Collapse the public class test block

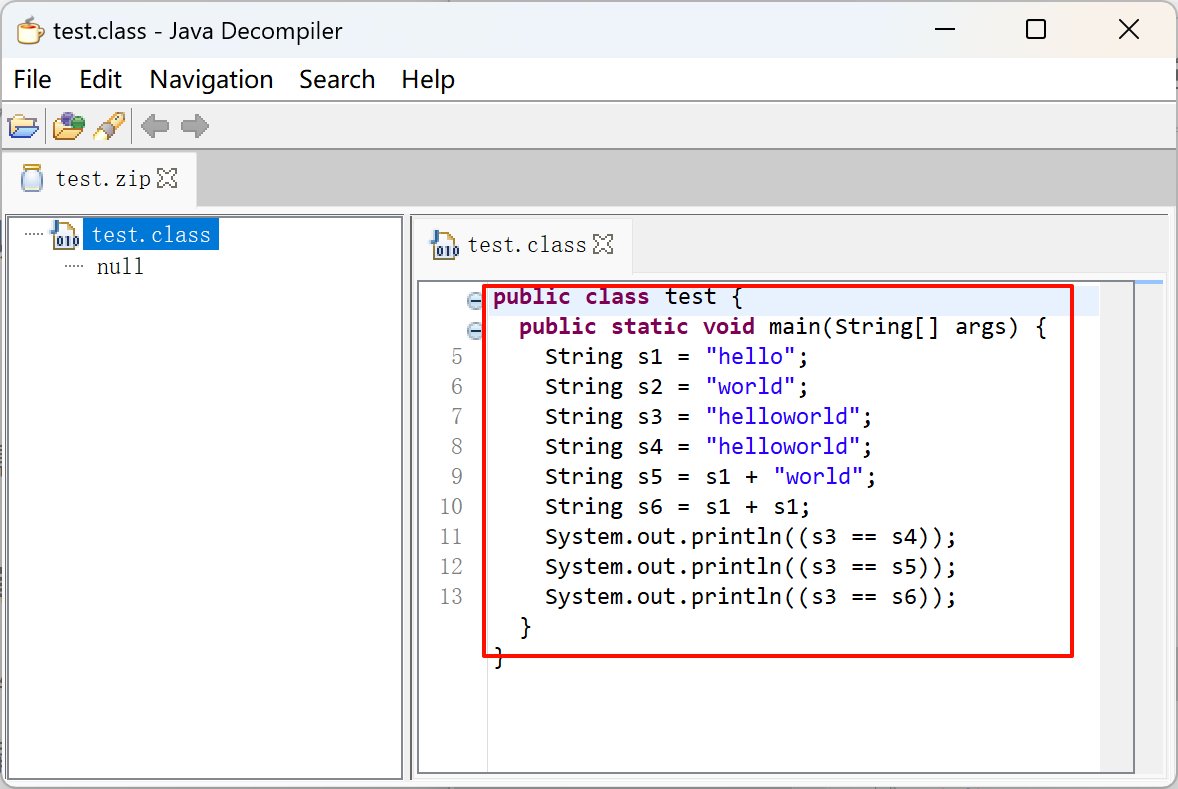[x=475, y=300]
